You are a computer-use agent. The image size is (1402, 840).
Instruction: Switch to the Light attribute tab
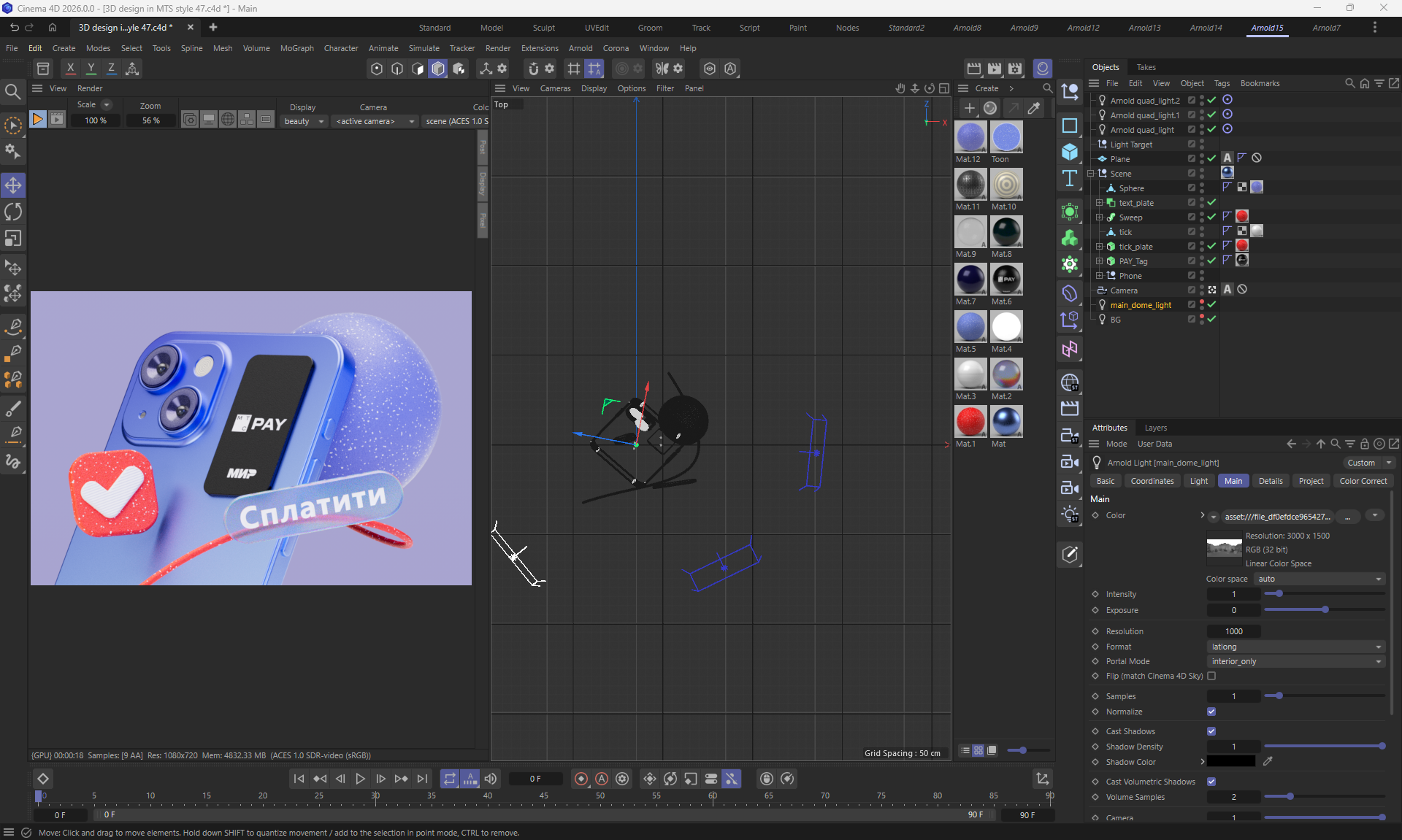point(1198,481)
